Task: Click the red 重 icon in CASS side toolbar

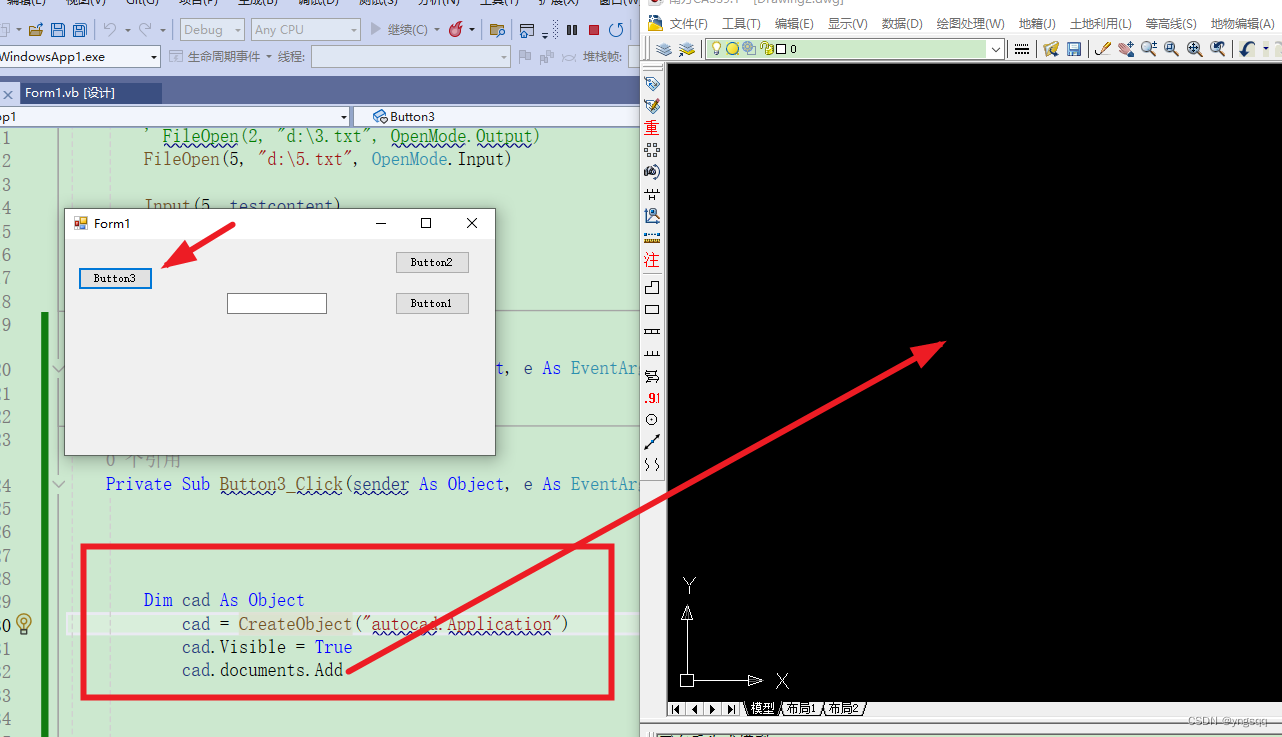Action: pos(652,127)
